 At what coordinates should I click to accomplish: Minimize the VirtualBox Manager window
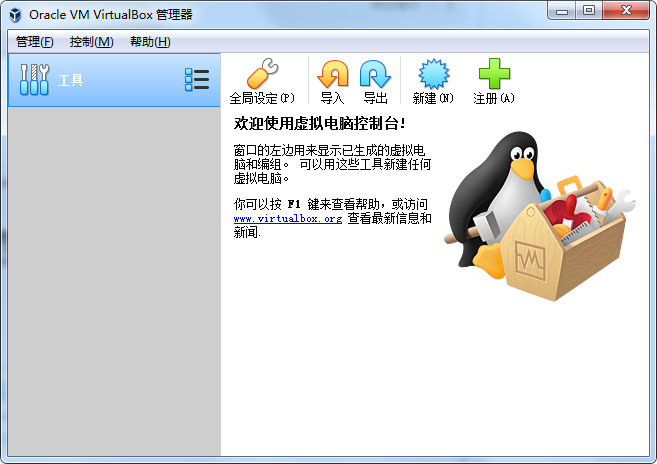[x=562, y=10]
